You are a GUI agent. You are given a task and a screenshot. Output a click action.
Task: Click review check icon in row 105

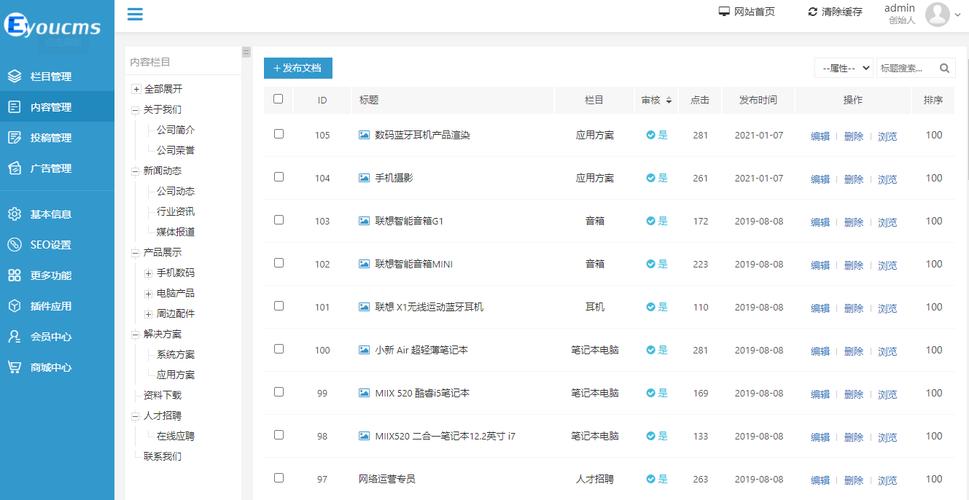point(651,135)
